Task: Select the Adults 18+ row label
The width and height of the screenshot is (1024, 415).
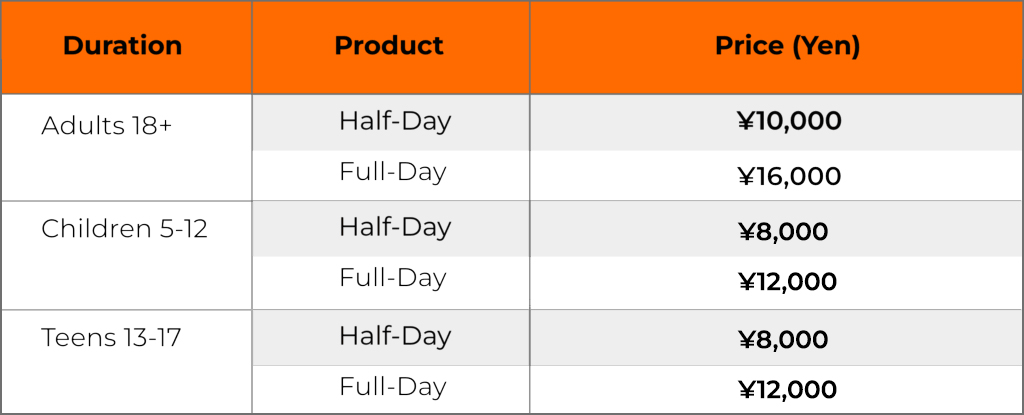Action: [x=107, y=126]
